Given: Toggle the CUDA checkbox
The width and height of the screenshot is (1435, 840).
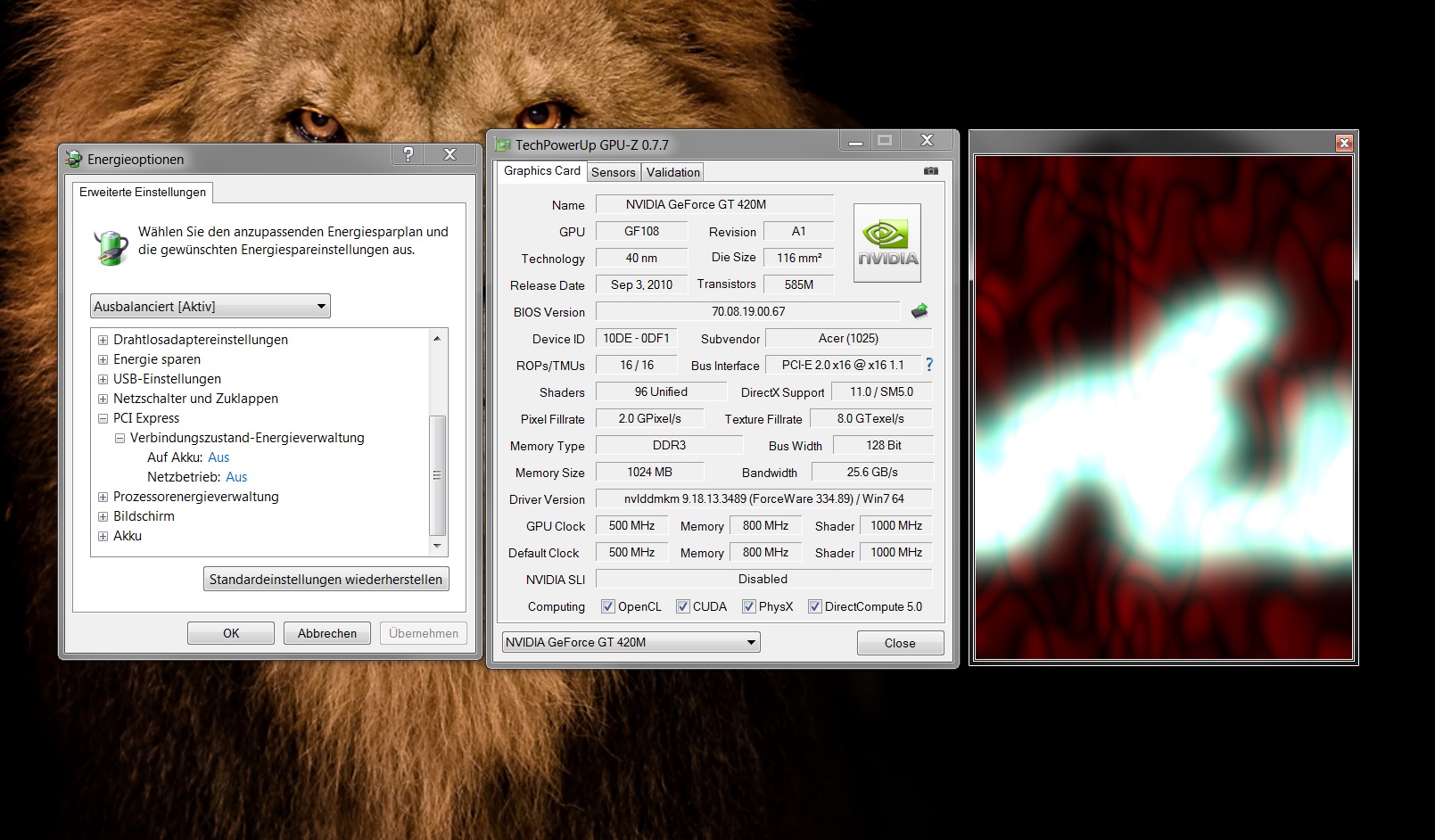Looking at the screenshot, I should (683, 606).
